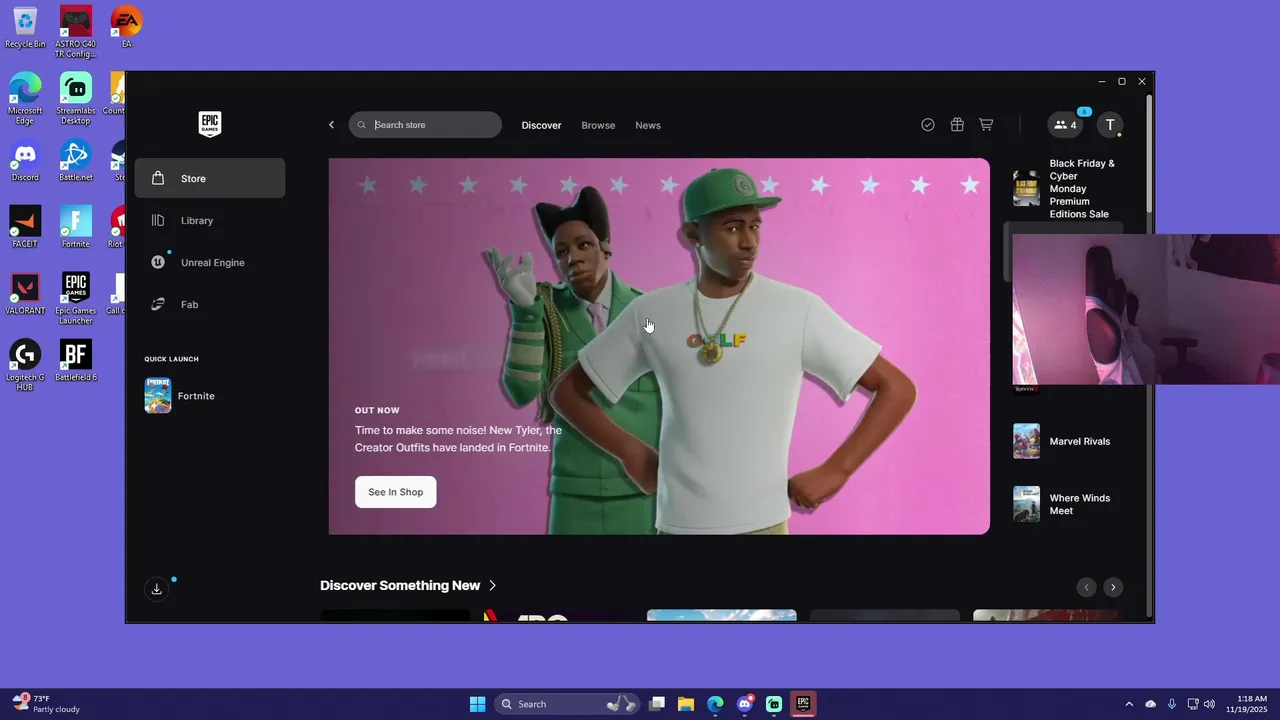Select the Microsoft Edge desktop shortcut
Screen dimensions: 1280x720
point(25,99)
